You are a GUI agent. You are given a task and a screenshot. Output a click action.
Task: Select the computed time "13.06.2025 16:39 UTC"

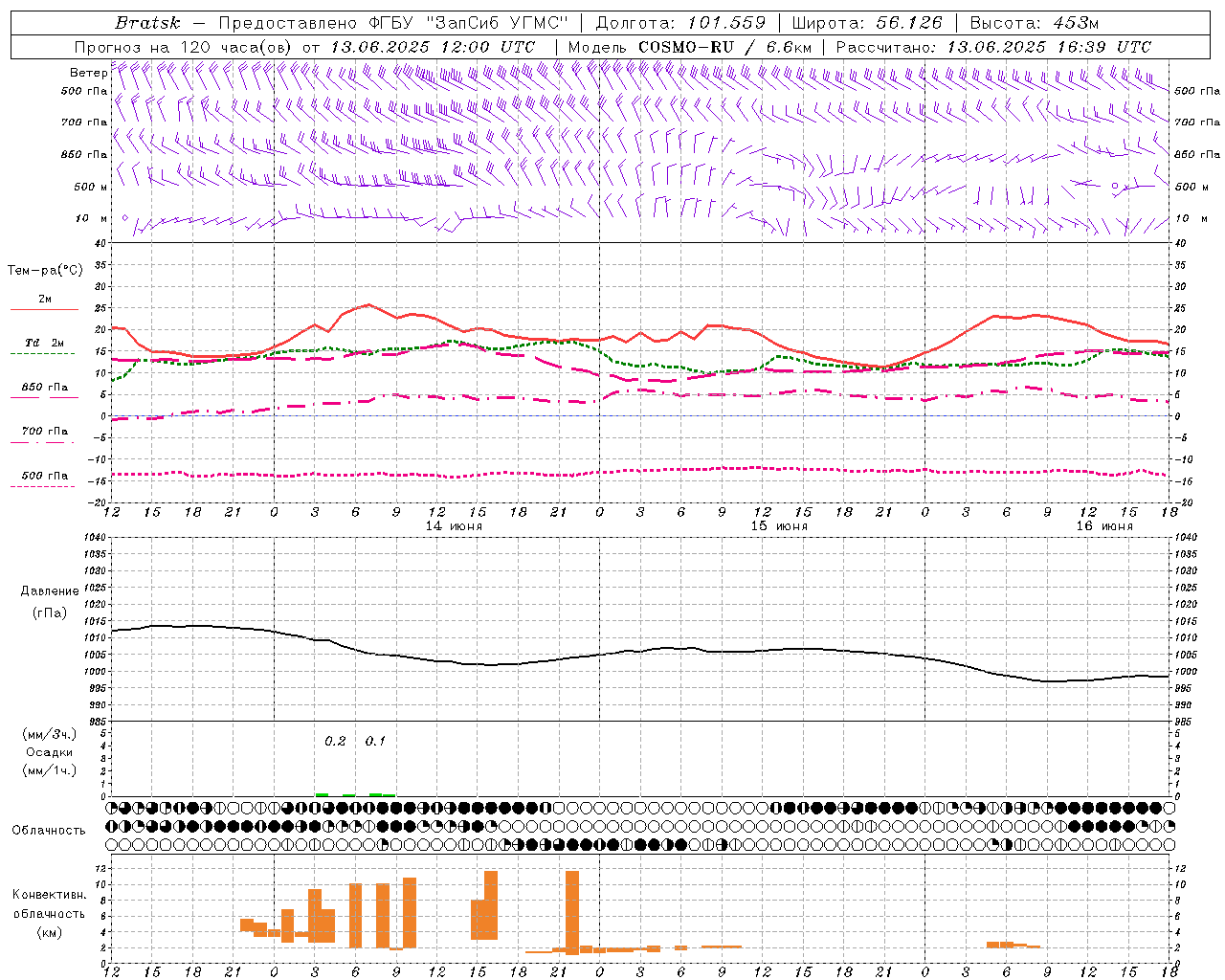tap(1049, 47)
